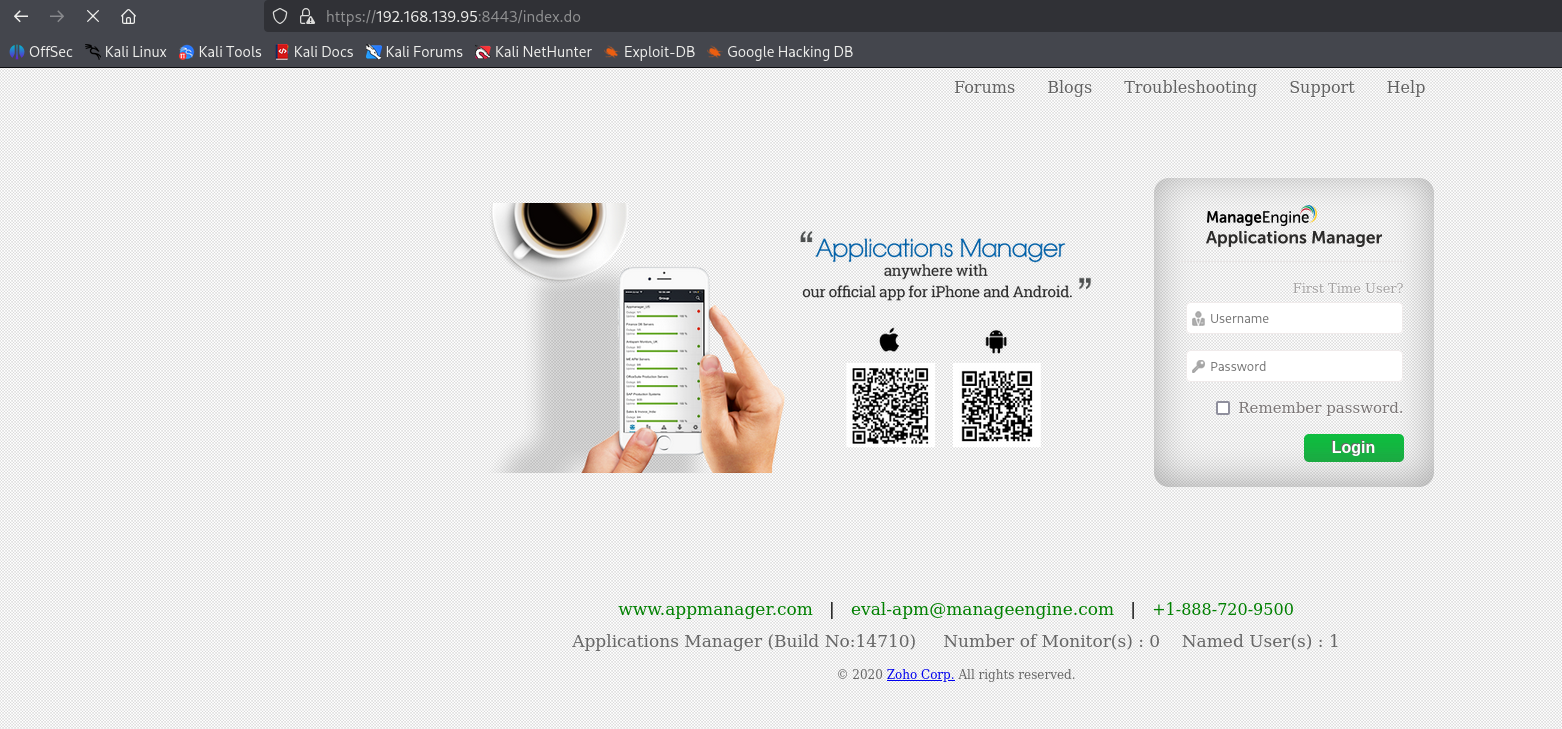
Task: Click the www.appmanager.com link
Action: pos(715,609)
